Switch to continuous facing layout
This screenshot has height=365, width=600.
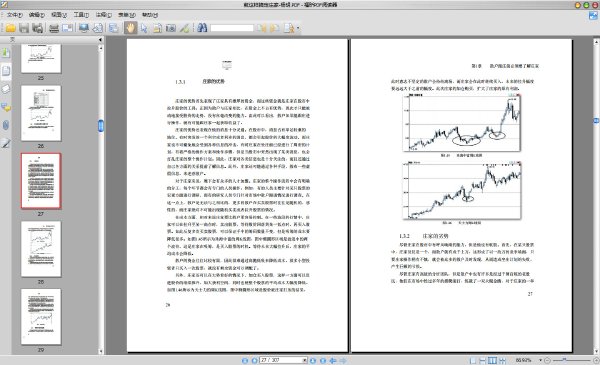click(502, 360)
